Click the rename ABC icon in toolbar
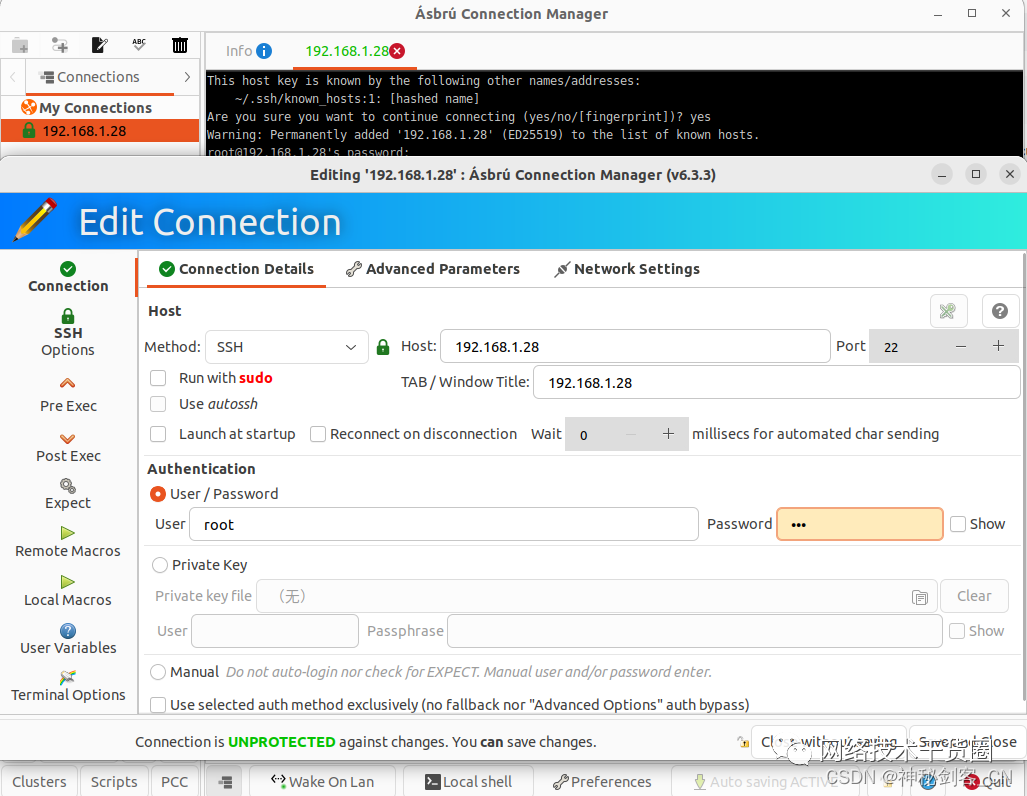Image resolution: width=1027 pixels, height=796 pixels. click(139, 45)
